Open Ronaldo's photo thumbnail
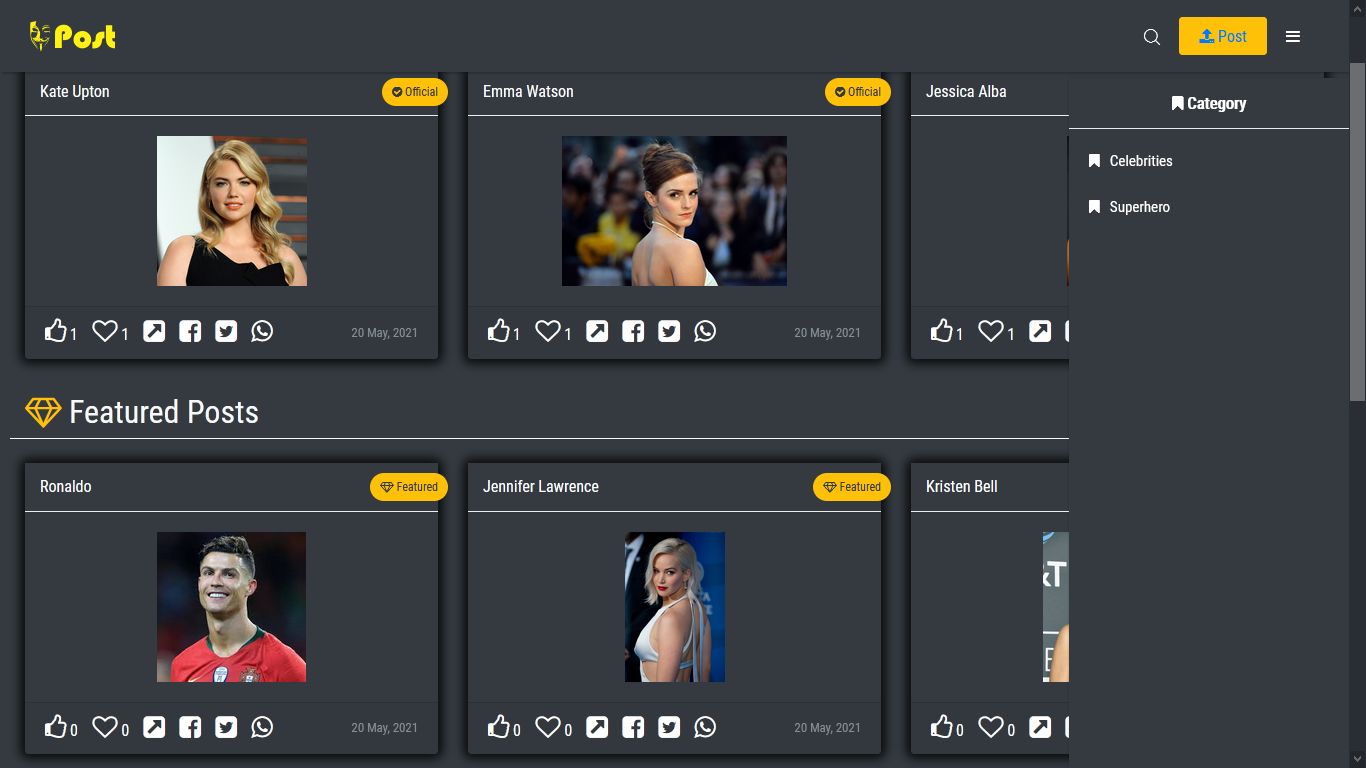The width and height of the screenshot is (1366, 768). 231,606
